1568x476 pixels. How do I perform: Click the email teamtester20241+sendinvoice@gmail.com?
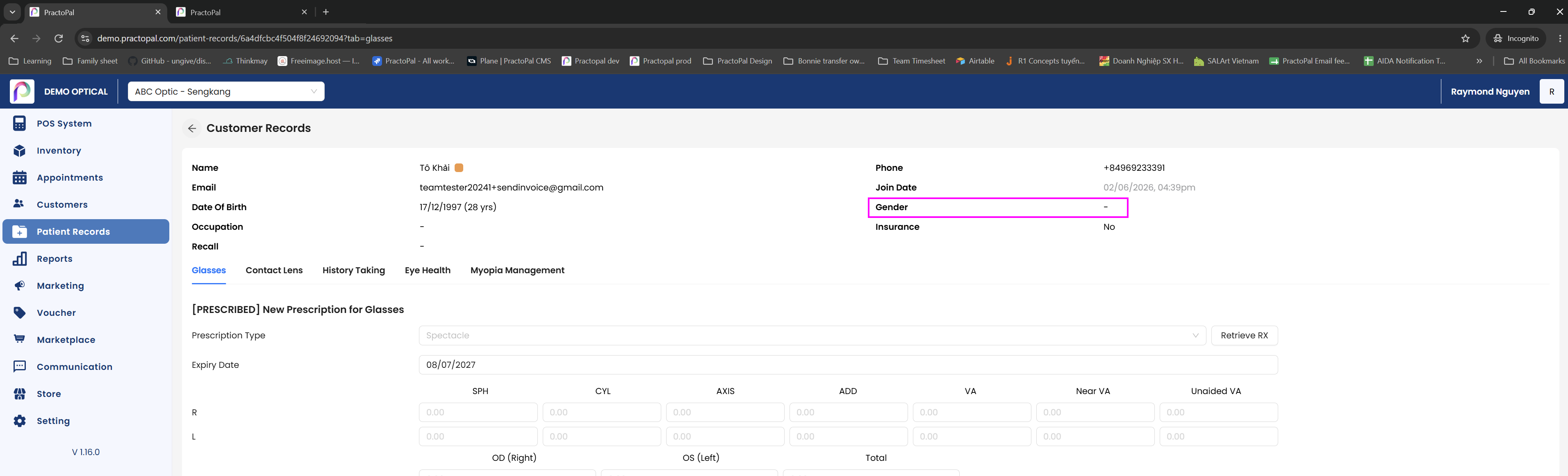point(511,187)
